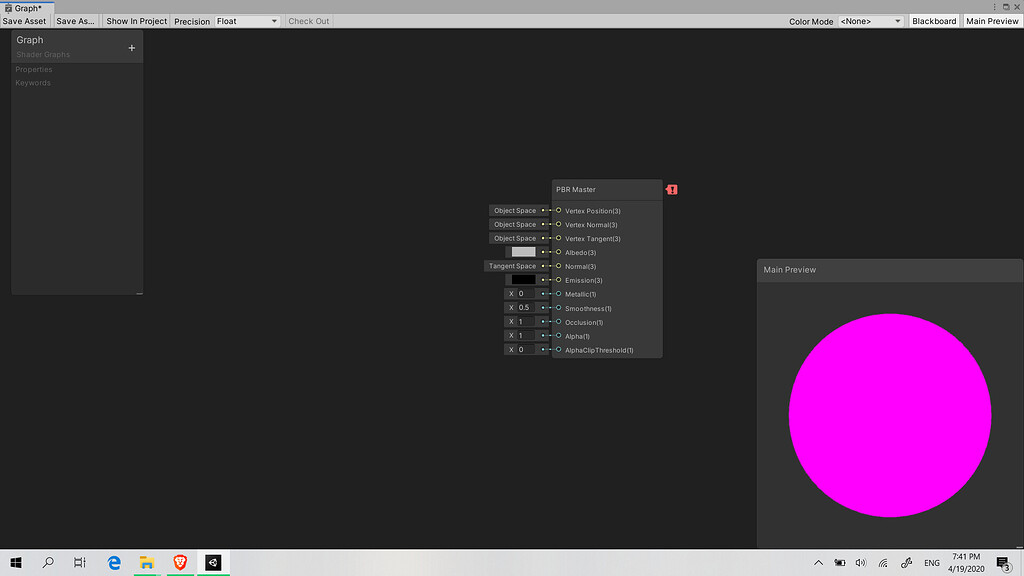The width and height of the screenshot is (1024, 576).
Task: Click the Save Asset button
Action: pos(25,20)
